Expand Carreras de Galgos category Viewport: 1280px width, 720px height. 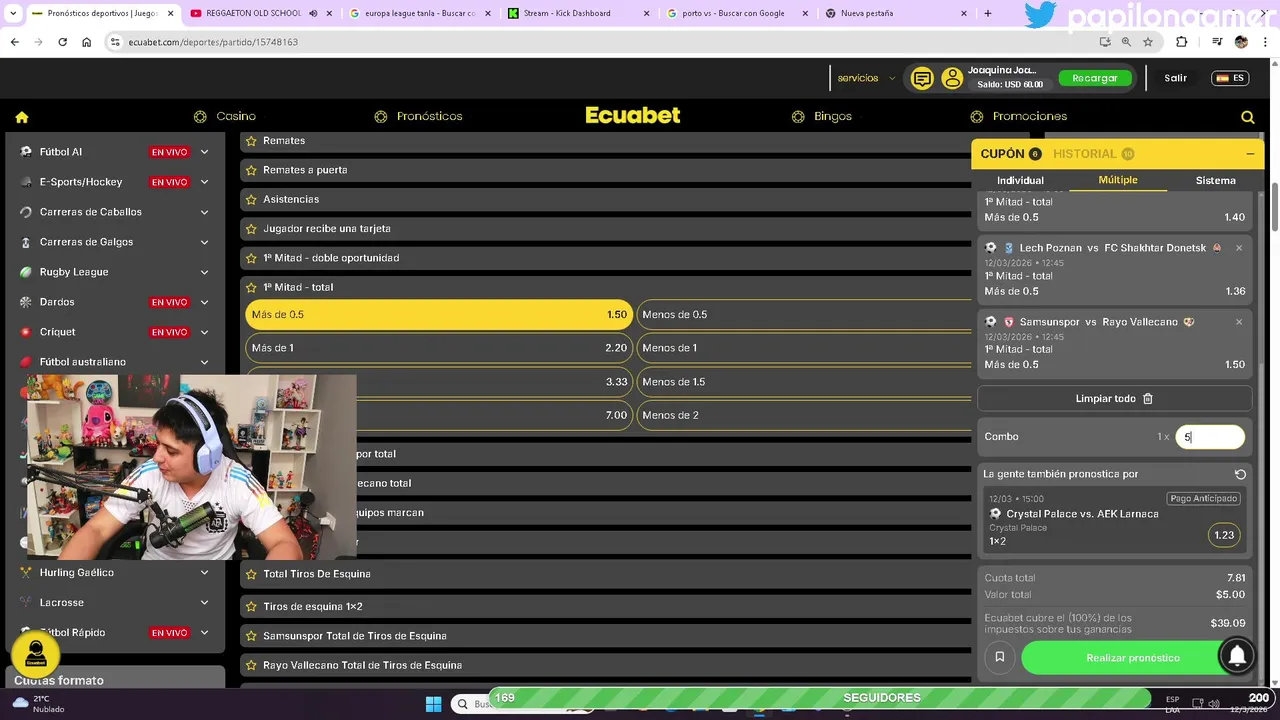[204, 242]
